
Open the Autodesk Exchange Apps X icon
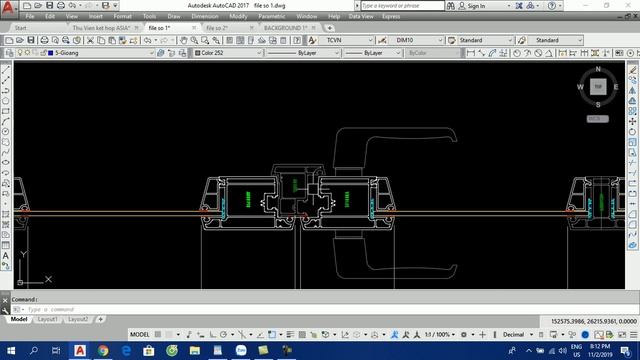(x=519, y=6)
